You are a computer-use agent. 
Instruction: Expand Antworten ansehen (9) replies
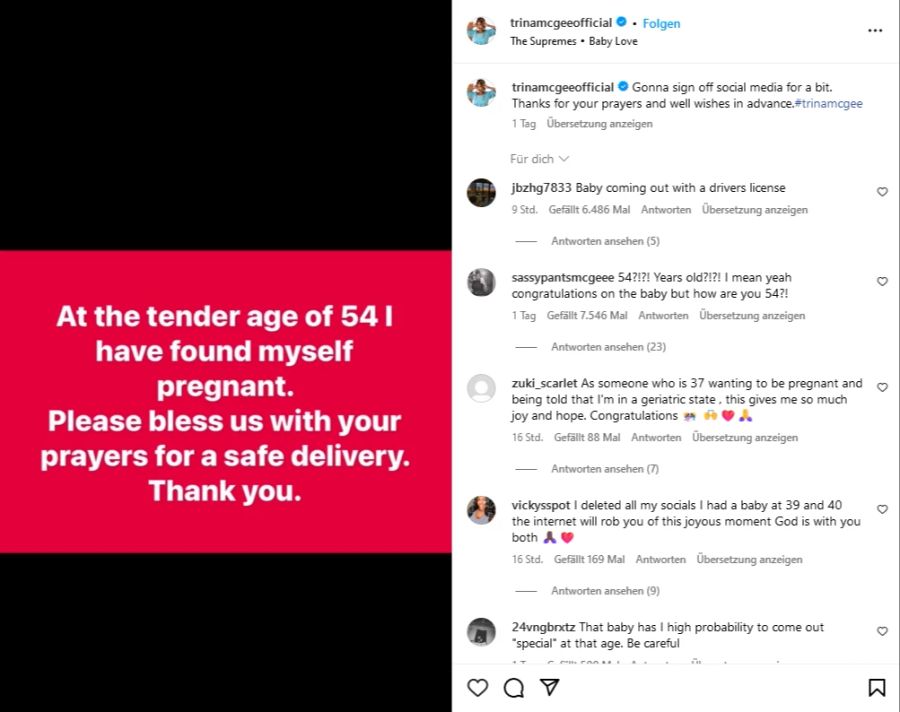(605, 591)
